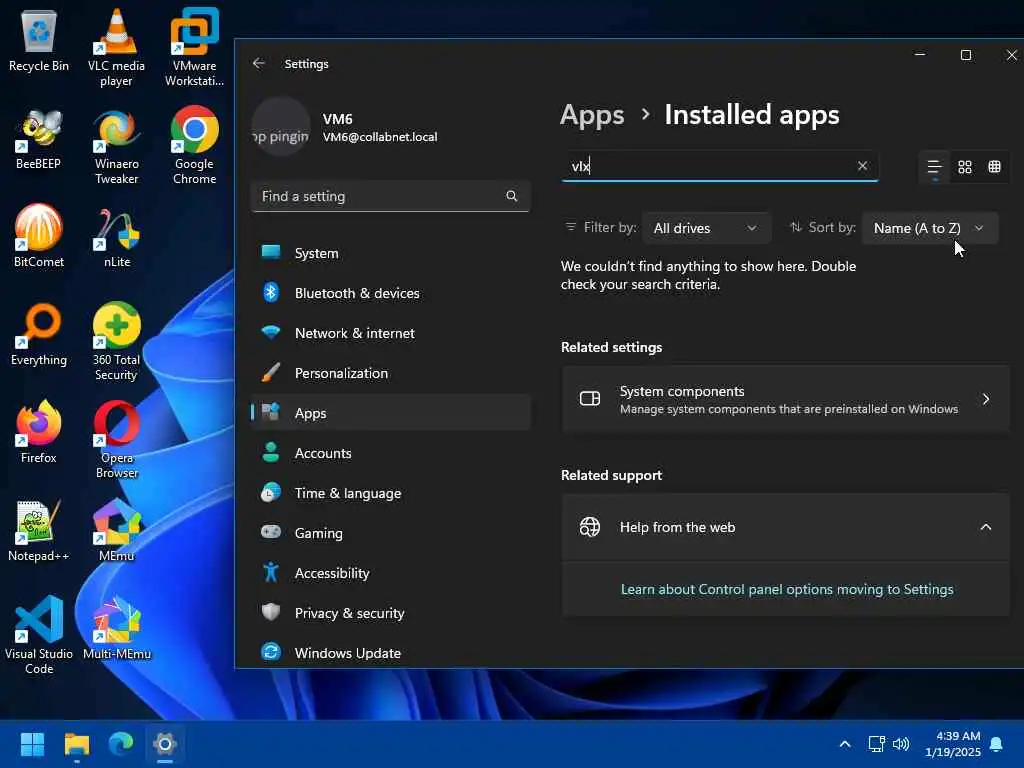Screen dimensions: 1024x768
Task: Click Settings gear on taskbar
Action: [x=165, y=743]
